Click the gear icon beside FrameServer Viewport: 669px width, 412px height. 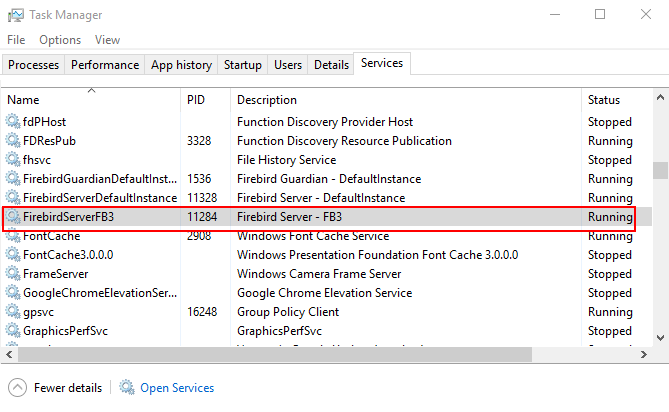click(13, 274)
